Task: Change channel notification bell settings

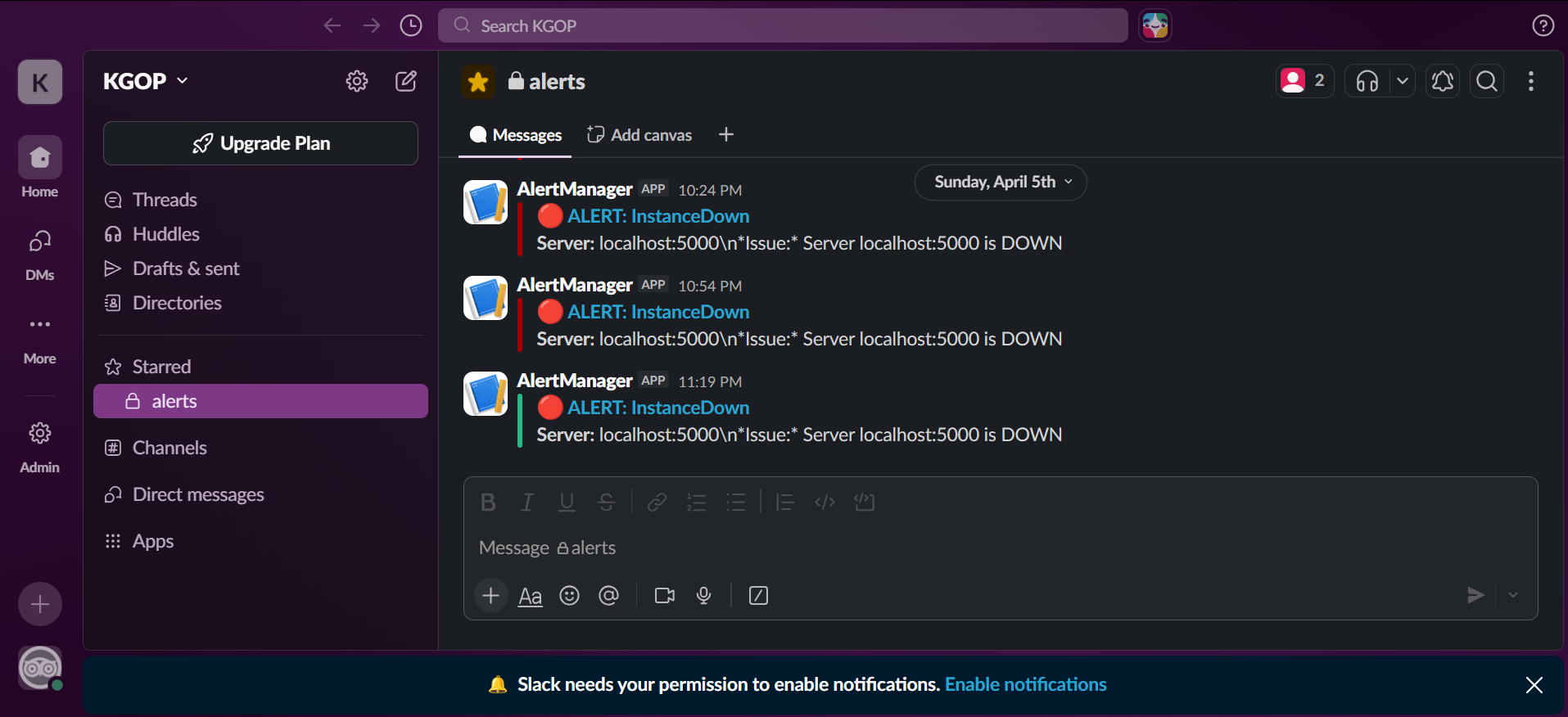Action: (x=1443, y=81)
